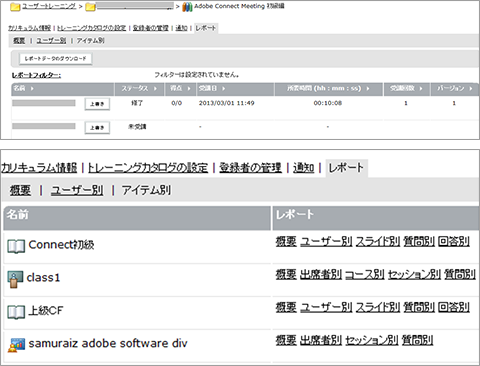Open 登録者の管理 tab in the top panel

click(151, 28)
